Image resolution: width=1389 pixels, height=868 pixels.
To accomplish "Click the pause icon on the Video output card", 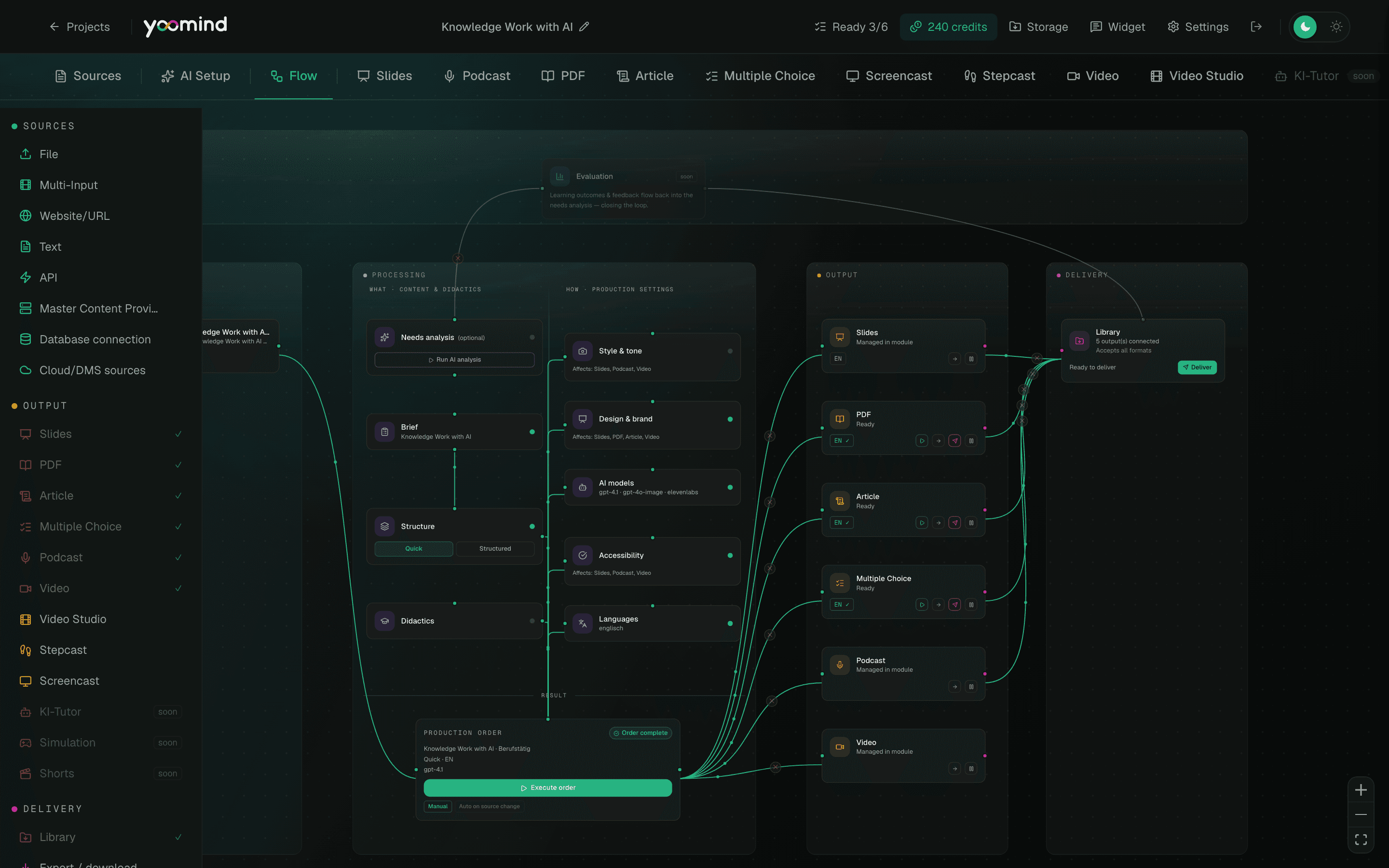I will pyautogui.click(x=971, y=769).
